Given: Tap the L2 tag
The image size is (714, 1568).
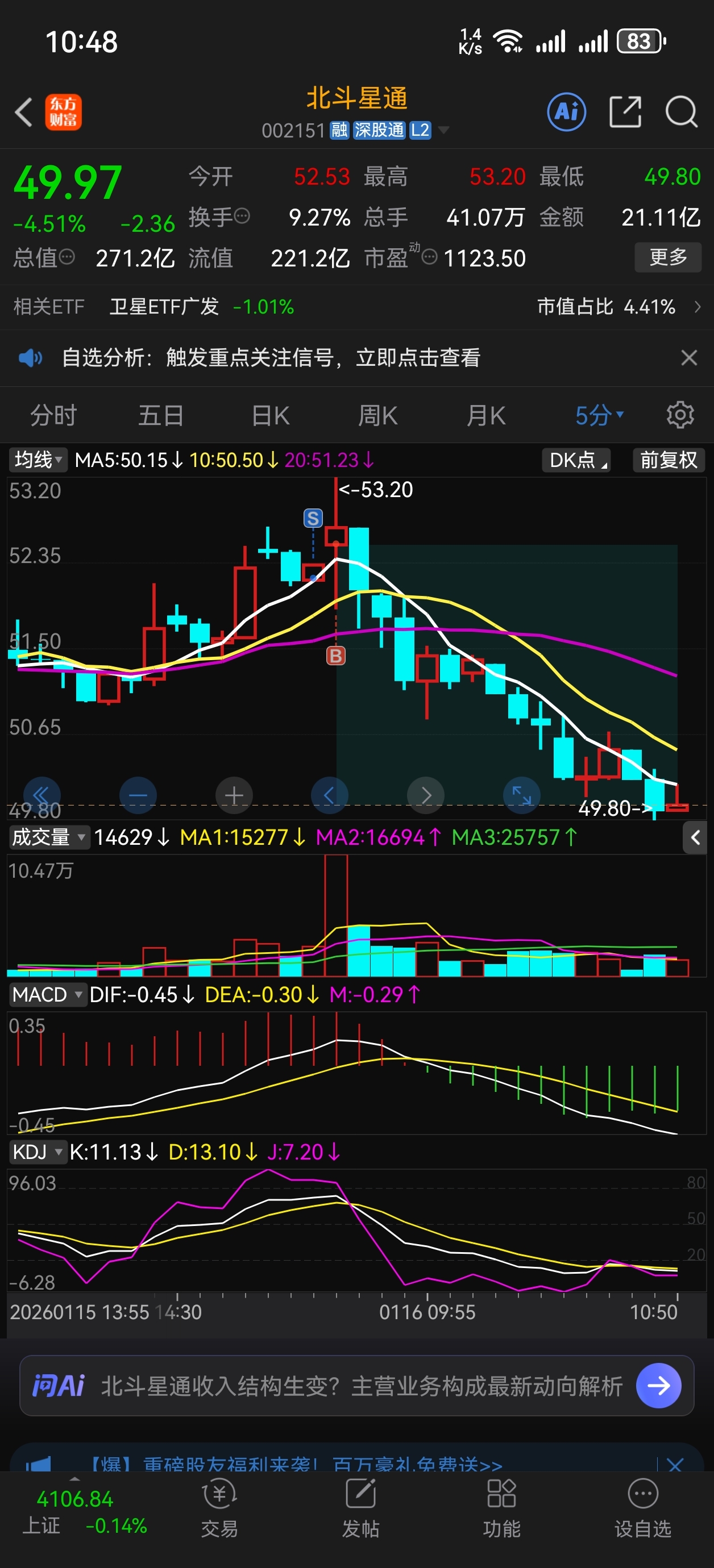Looking at the screenshot, I should coord(420,130).
